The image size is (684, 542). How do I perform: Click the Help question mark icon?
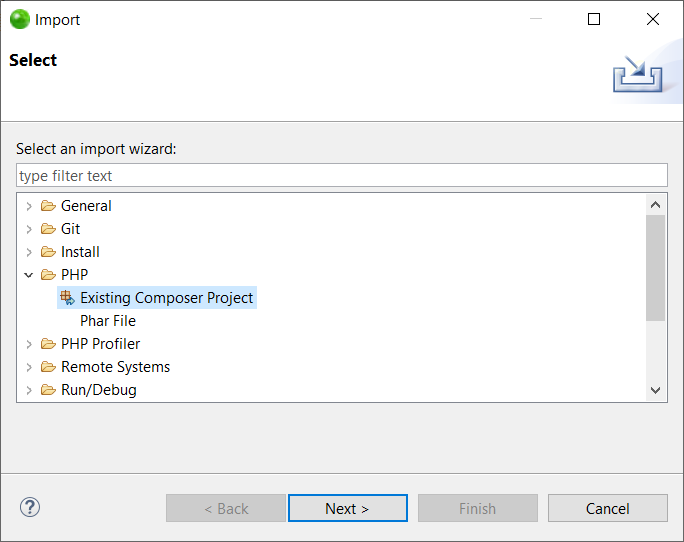[30, 507]
